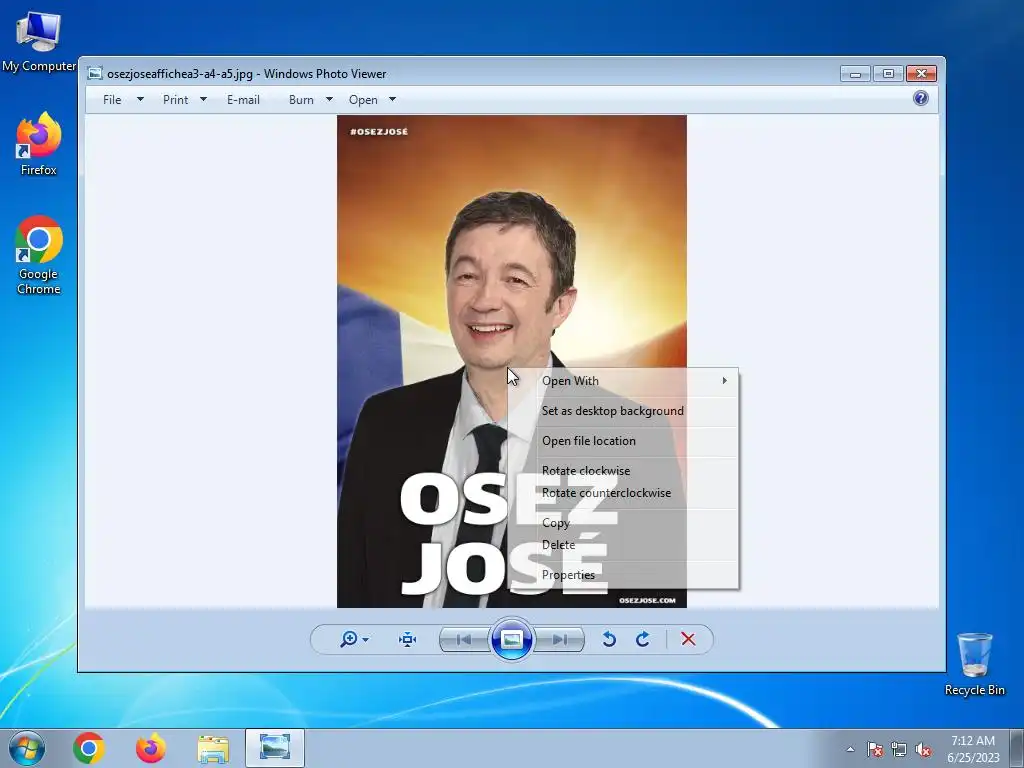Rotate clockwise using bottom toolbar icon
Viewport: 1024px width, 768px height.
point(643,639)
